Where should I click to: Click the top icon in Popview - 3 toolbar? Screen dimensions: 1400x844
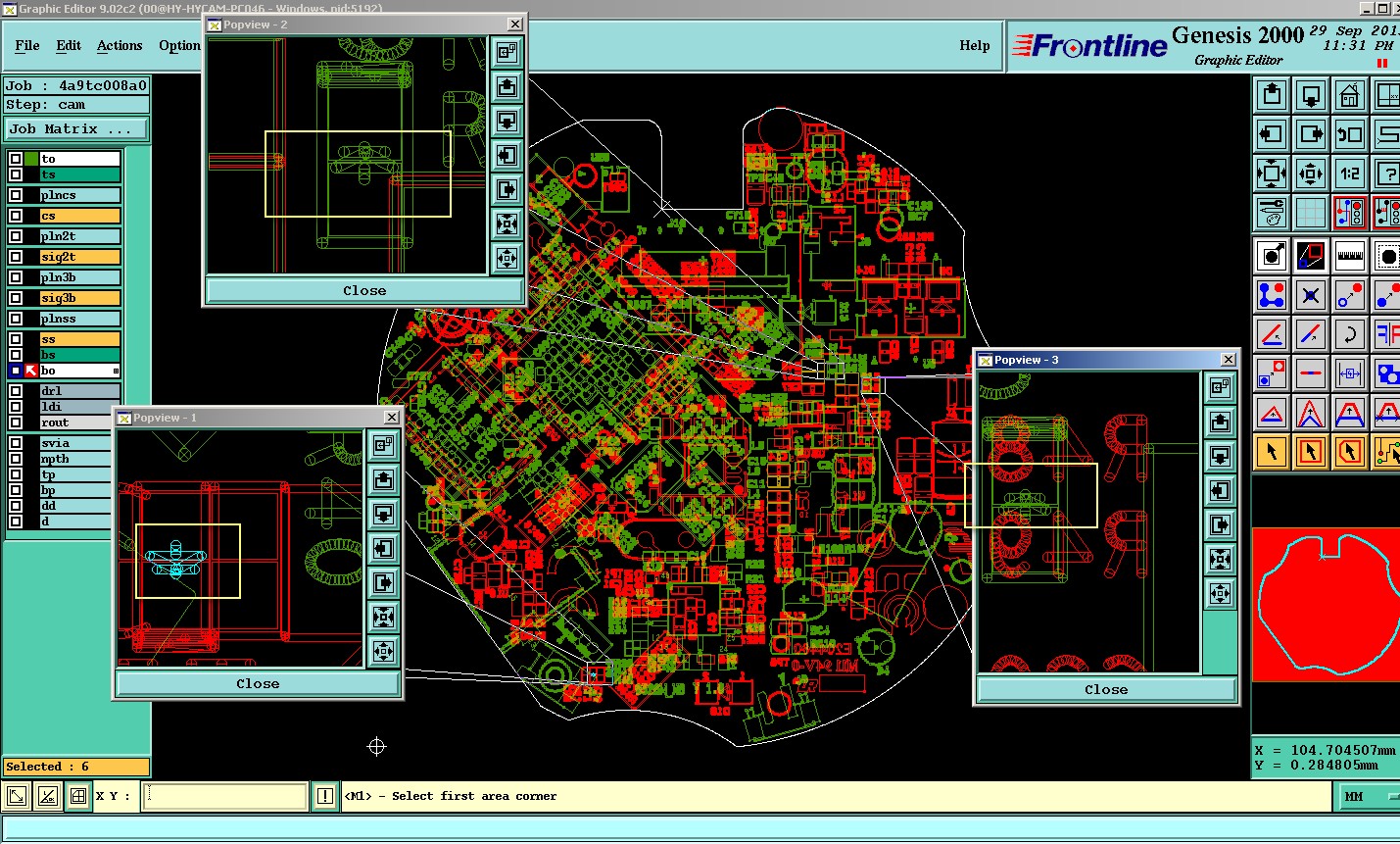click(1220, 387)
